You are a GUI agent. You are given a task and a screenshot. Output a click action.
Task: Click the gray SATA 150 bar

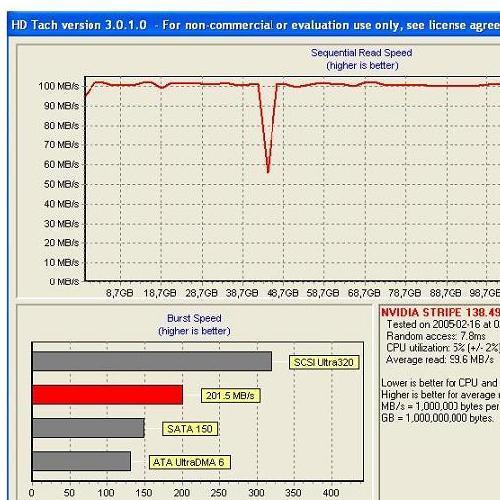coord(89,428)
